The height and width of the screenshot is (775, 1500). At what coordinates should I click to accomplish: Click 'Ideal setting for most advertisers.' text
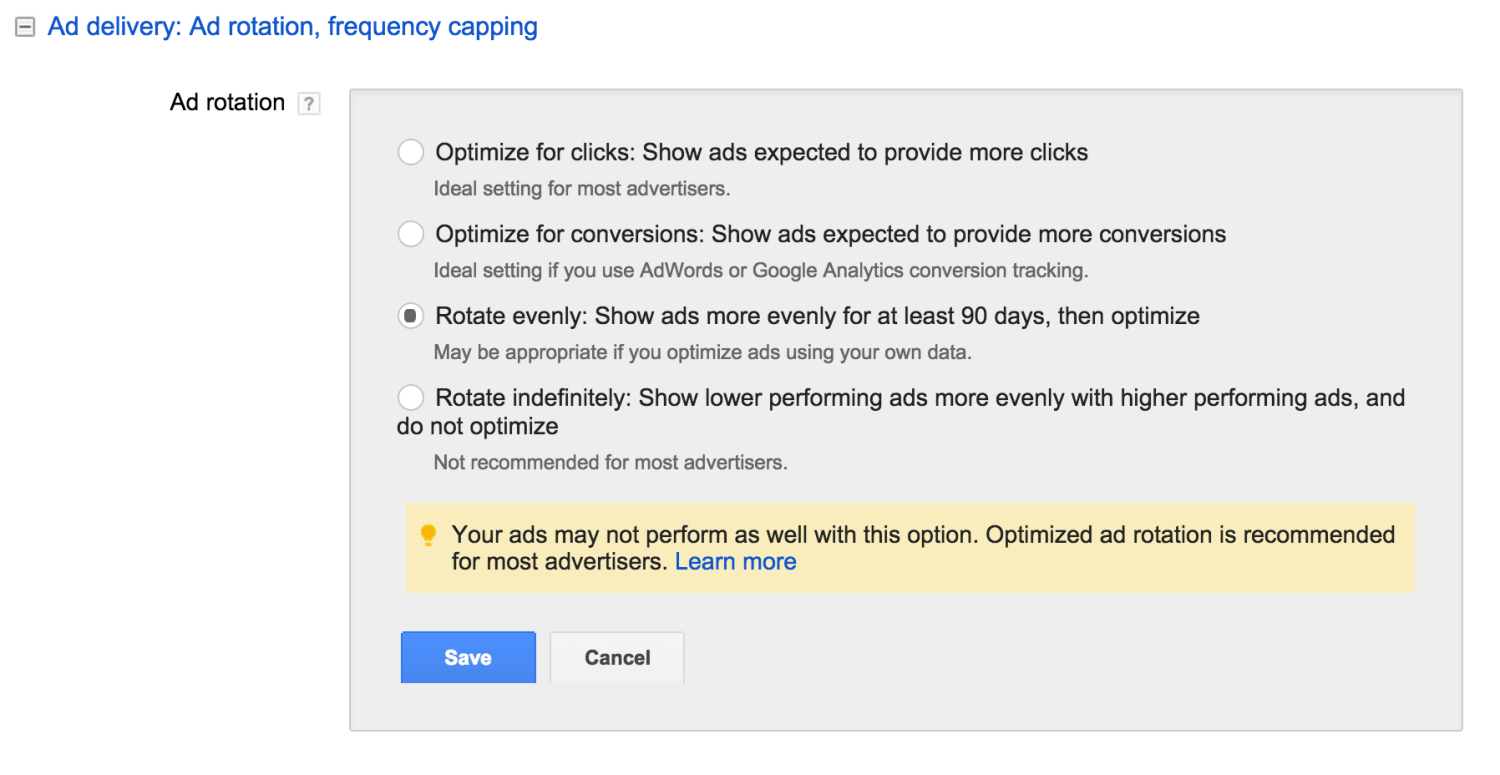[x=582, y=188]
